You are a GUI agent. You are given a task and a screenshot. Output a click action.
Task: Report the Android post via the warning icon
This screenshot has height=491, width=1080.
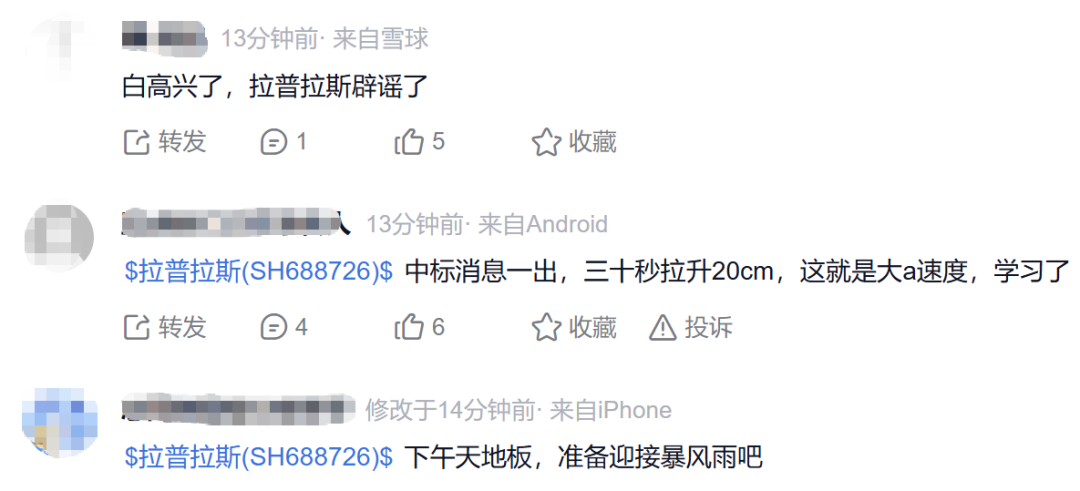(x=663, y=328)
